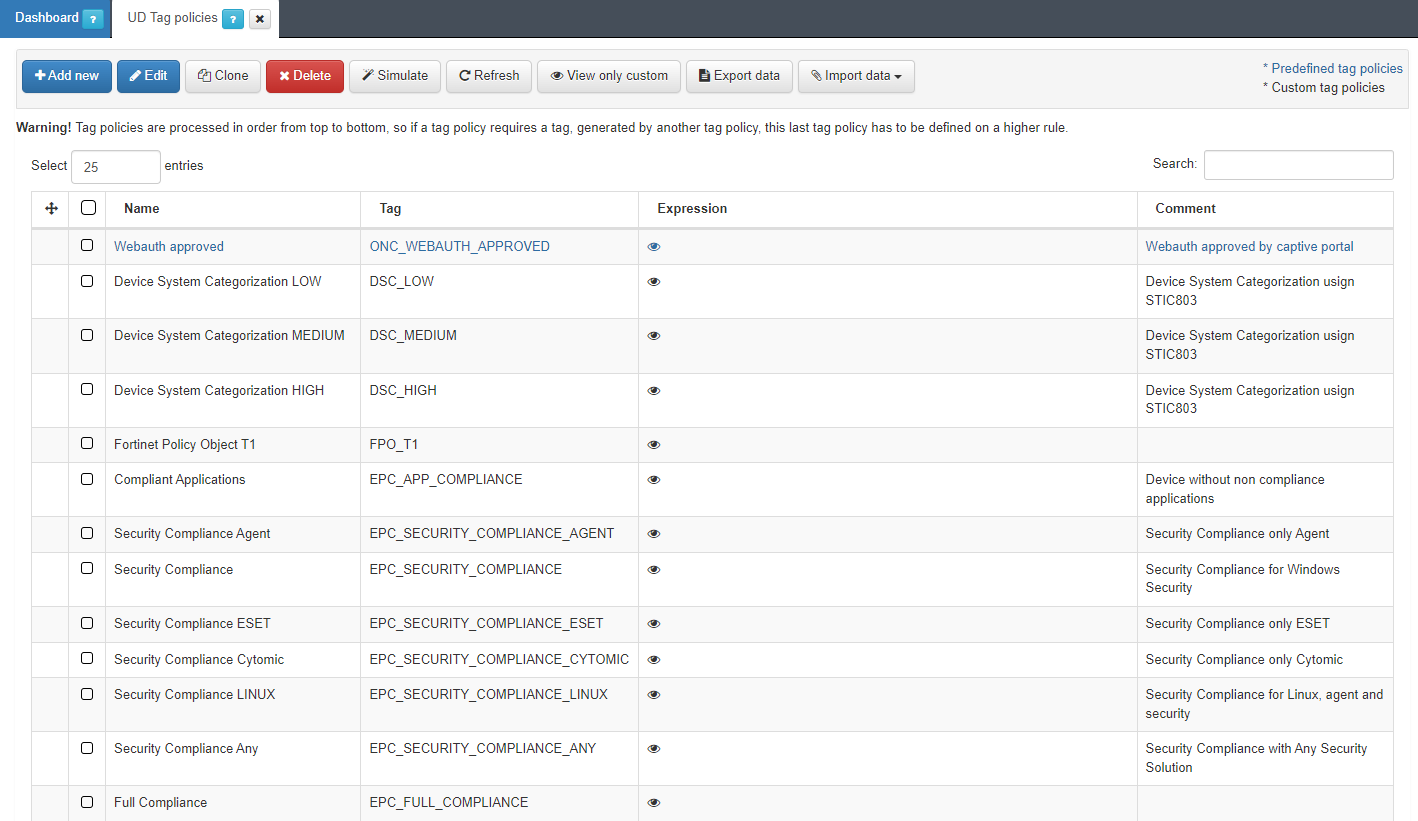Click the help icon on Dashboard tab
This screenshot has width=1418, height=821.
[x=92, y=19]
